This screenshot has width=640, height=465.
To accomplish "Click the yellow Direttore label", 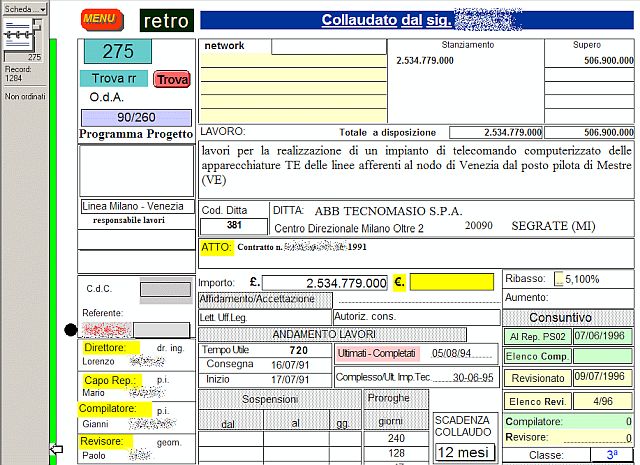I will [111, 348].
